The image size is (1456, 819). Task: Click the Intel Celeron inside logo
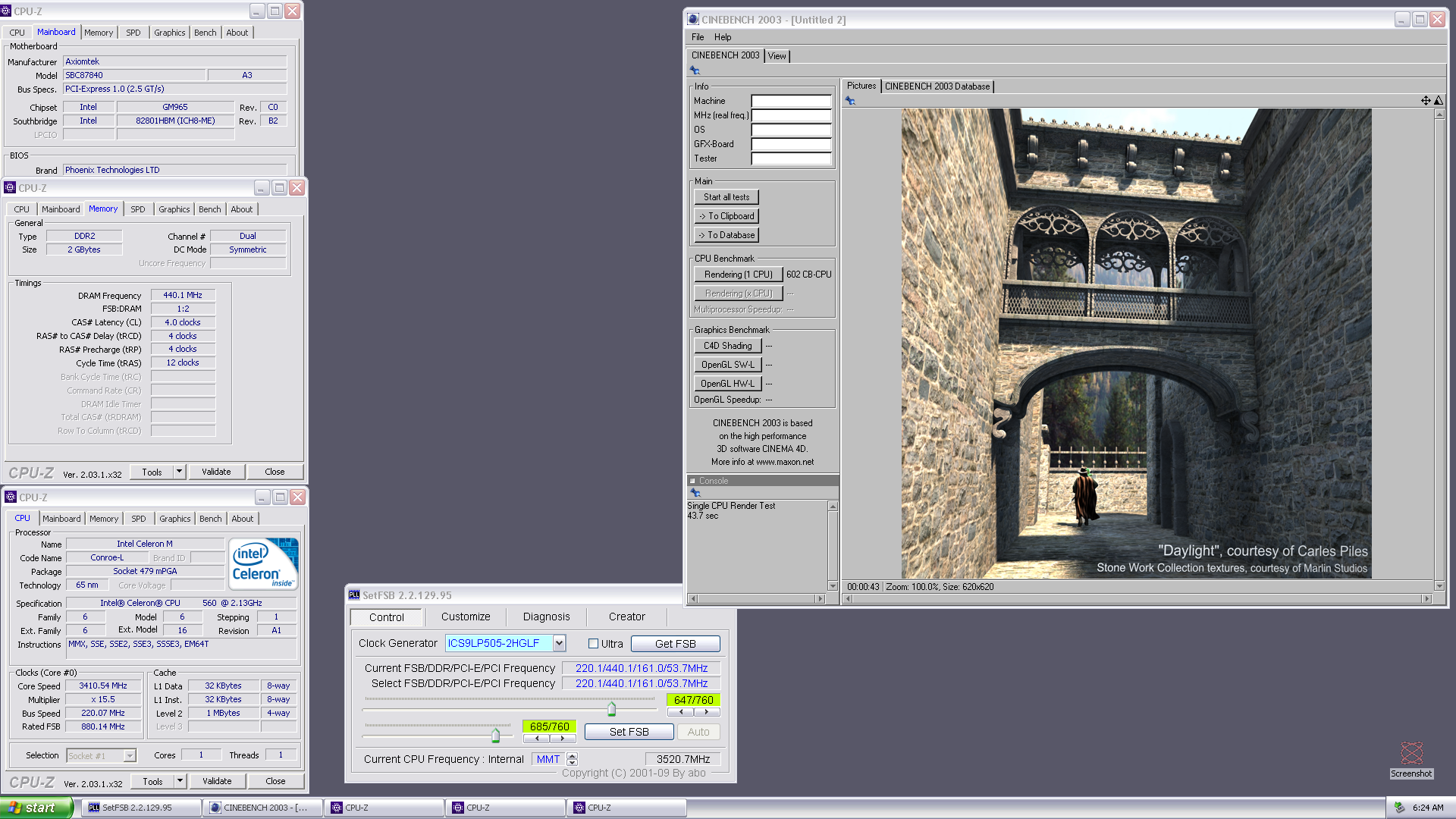264,564
